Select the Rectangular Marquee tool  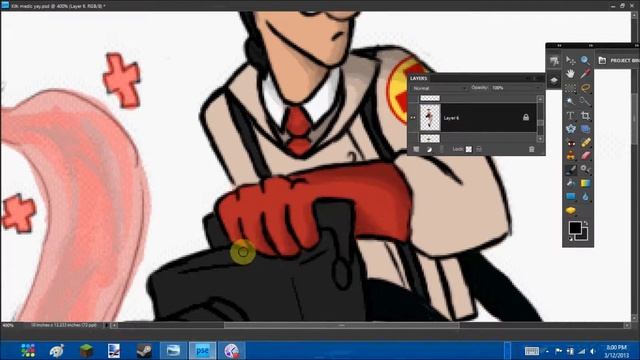click(x=571, y=88)
